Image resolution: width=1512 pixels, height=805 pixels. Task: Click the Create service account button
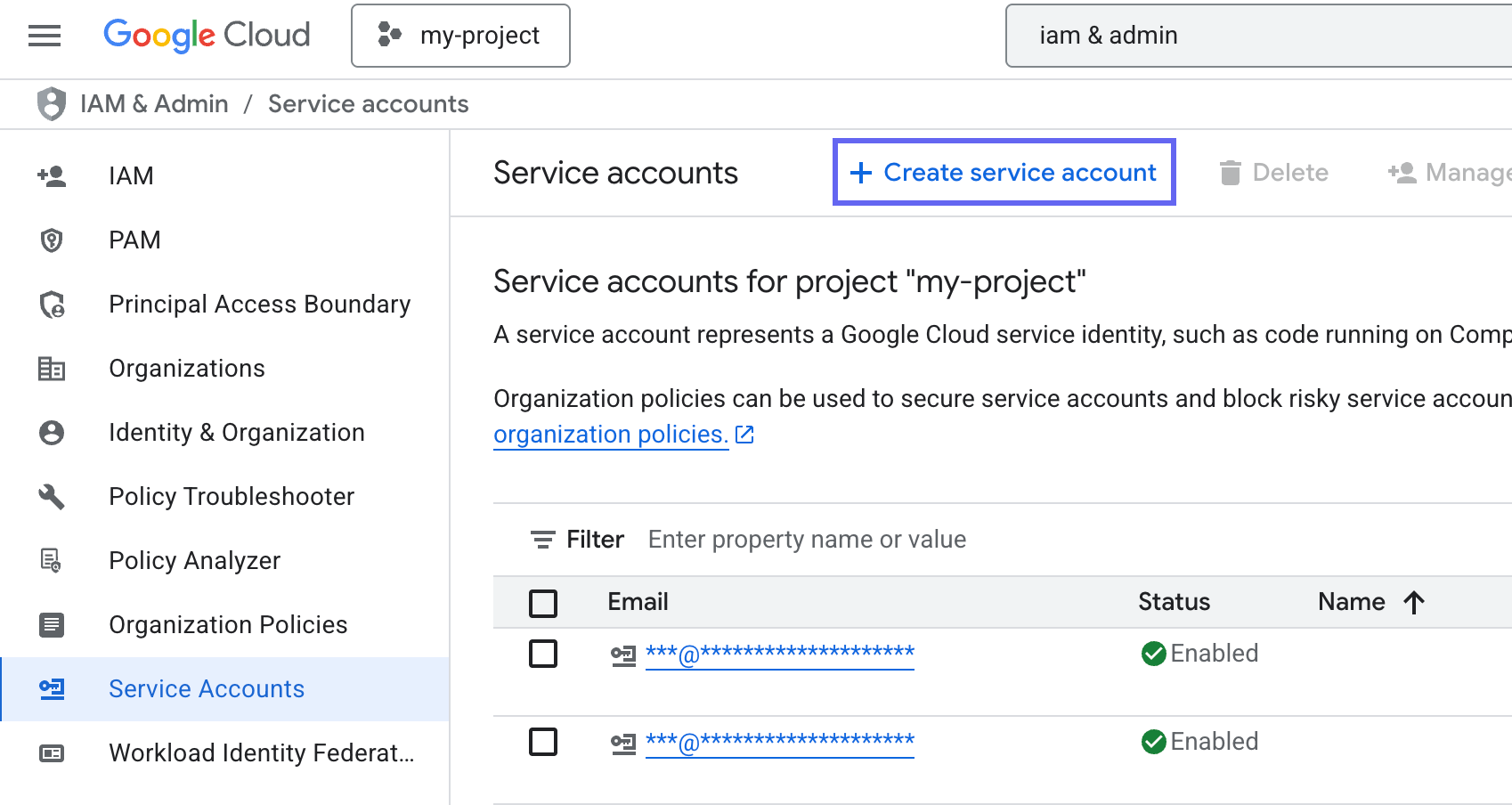click(1004, 172)
